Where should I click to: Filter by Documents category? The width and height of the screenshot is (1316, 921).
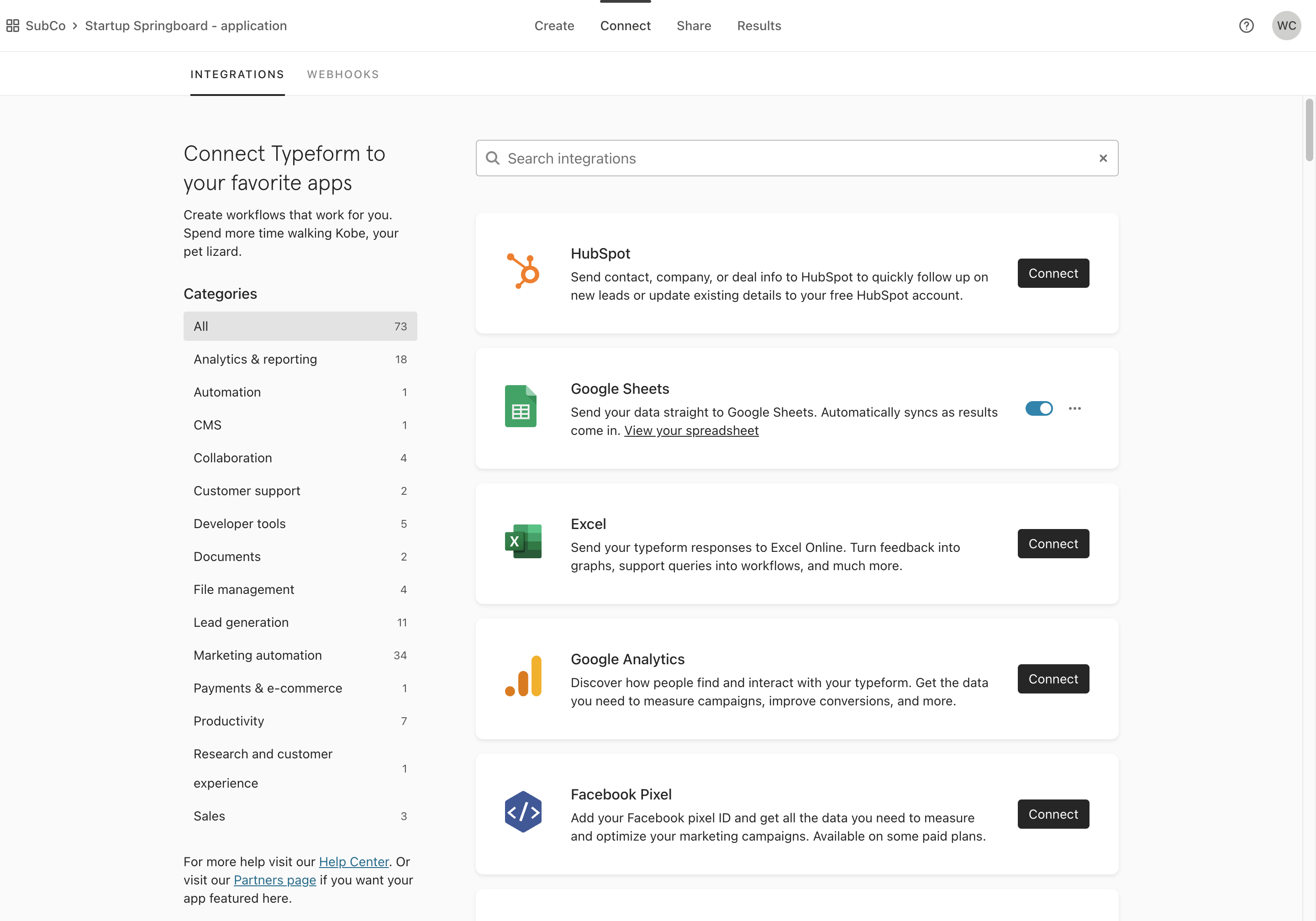pos(300,556)
